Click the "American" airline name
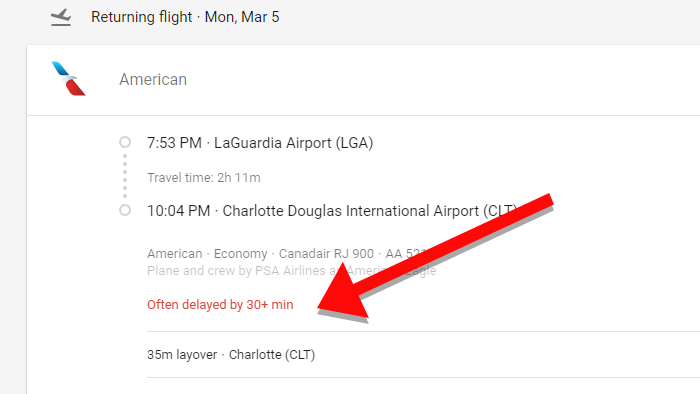Image resolution: width=700 pixels, height=394 pixels. (x=153, y=79)
